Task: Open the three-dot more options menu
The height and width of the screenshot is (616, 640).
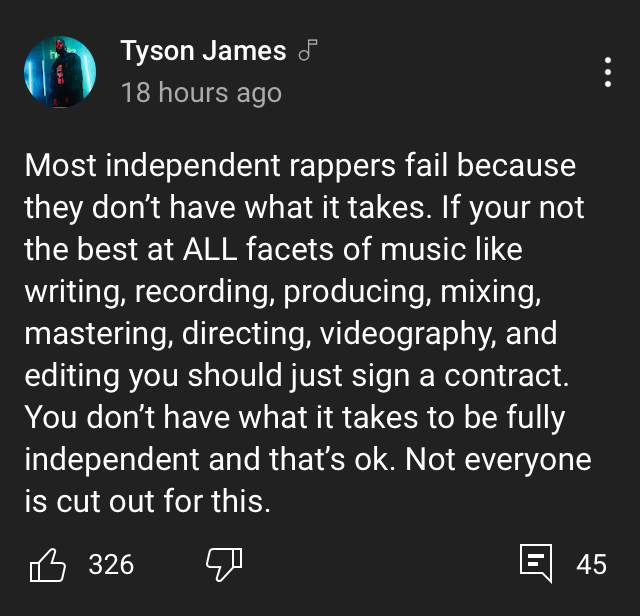Action: point(608,72)
